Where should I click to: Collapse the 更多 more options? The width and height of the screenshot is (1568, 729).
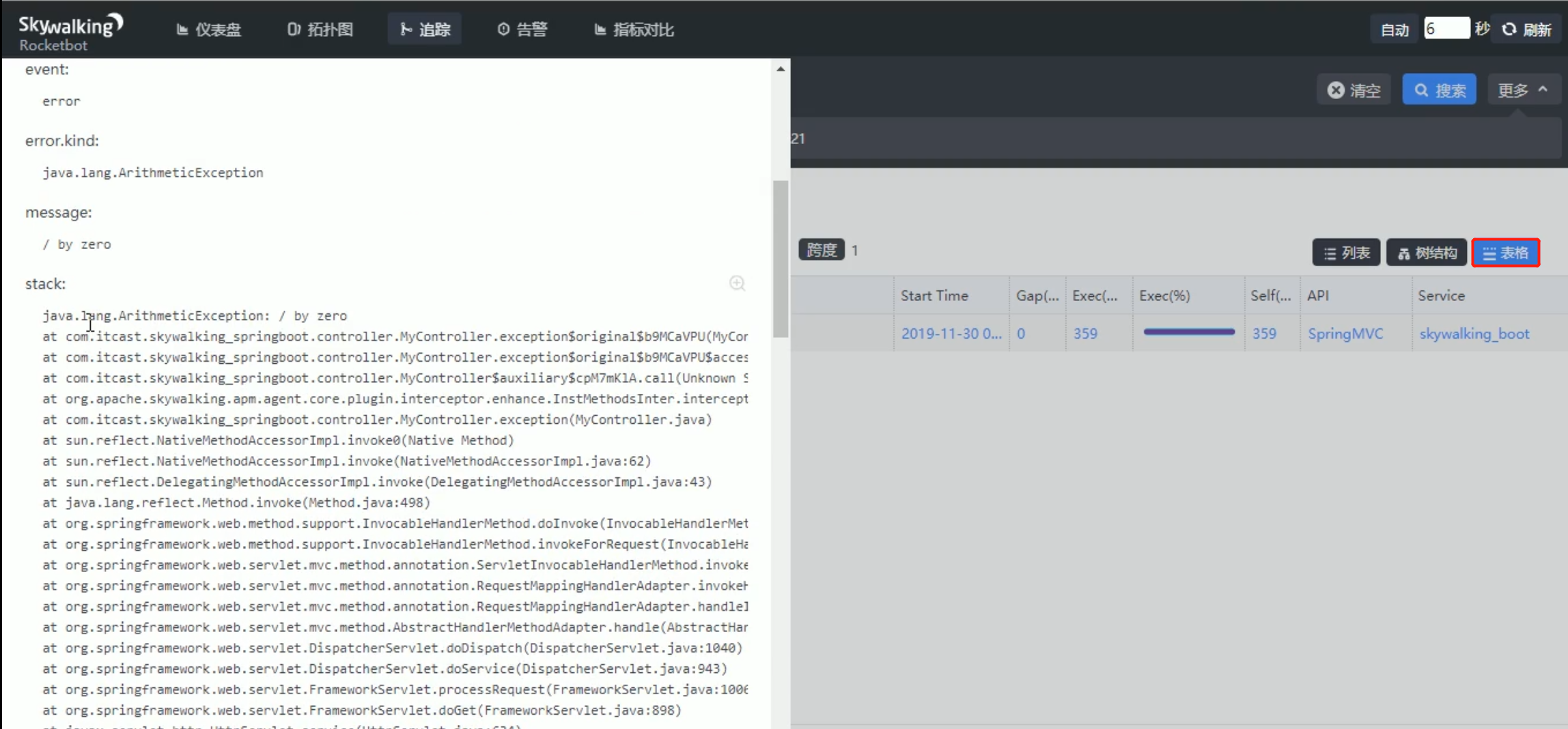pos(1524,90)
